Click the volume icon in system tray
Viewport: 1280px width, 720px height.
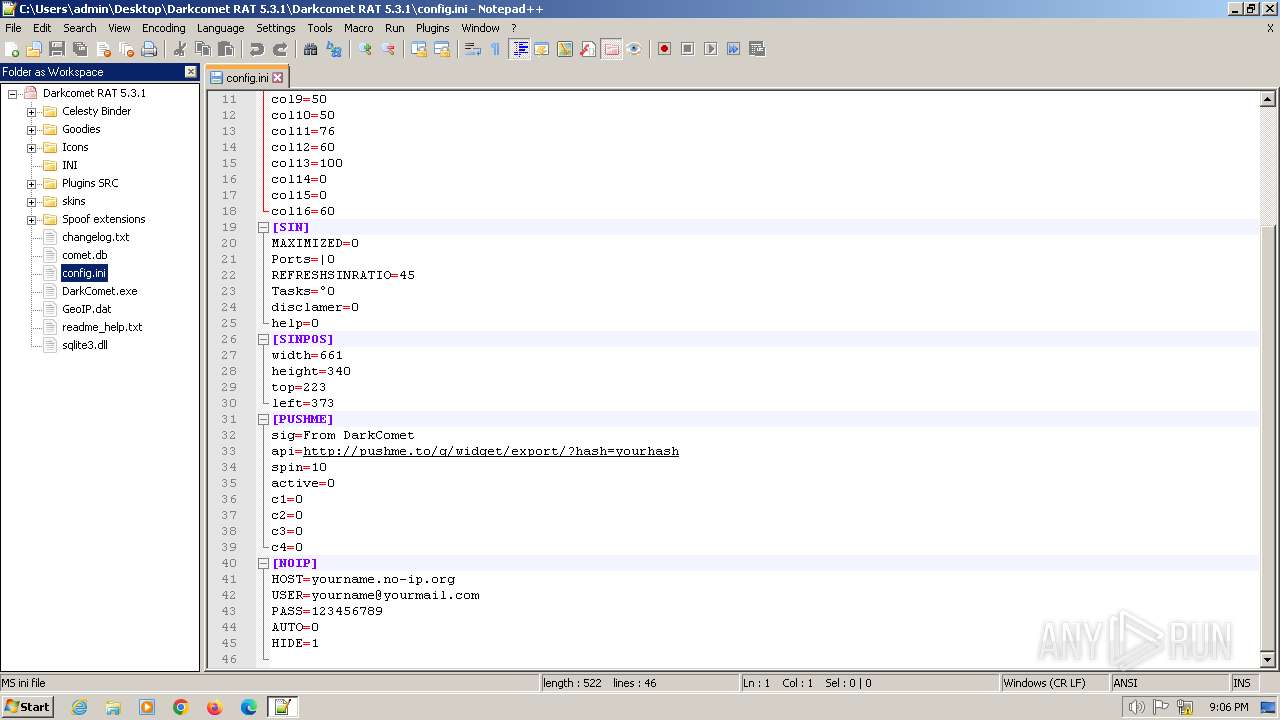pos(1137,707)
